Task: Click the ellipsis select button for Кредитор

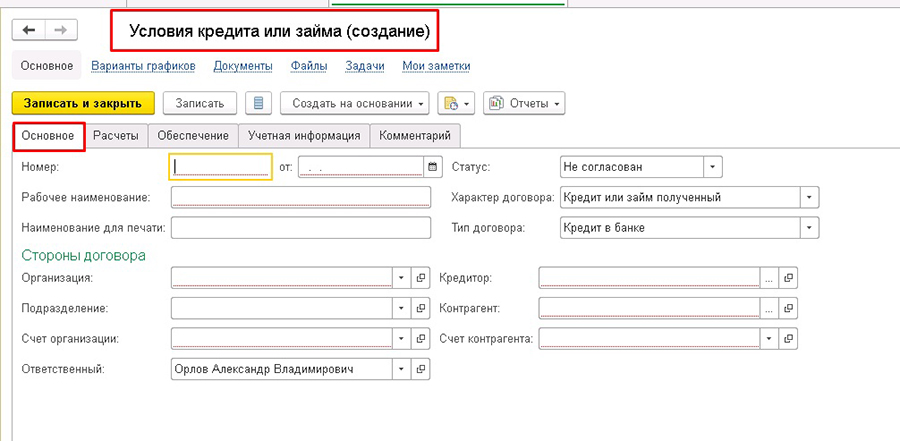Action: 769,278
